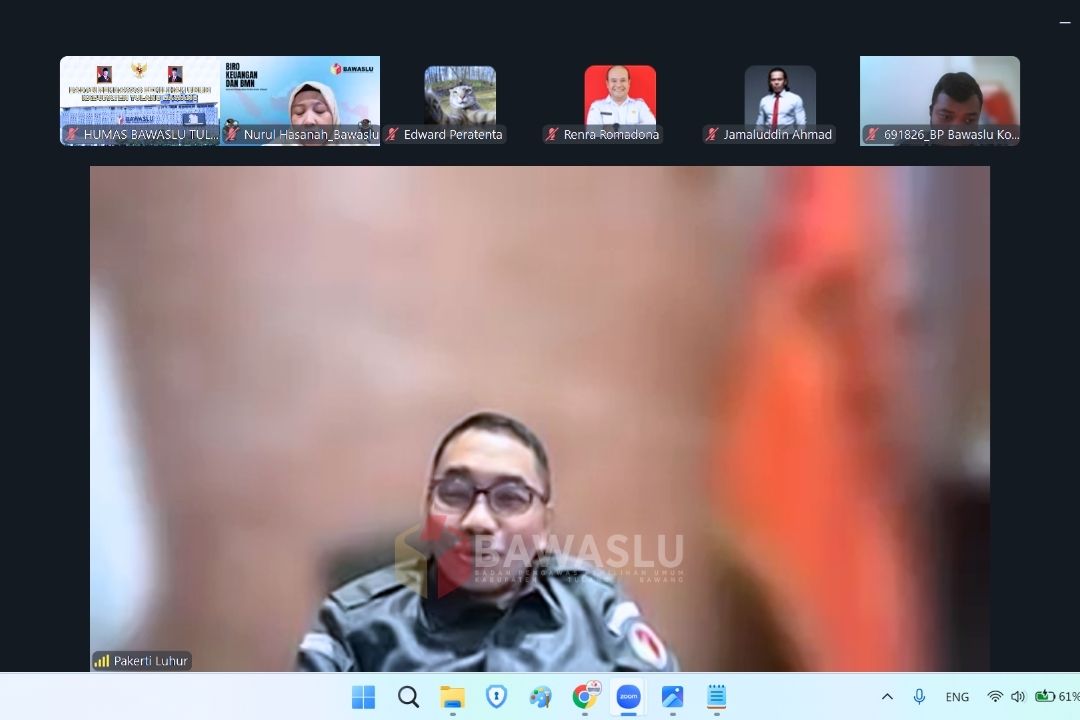Click the battery status tray icon
Screen dimensions: 1080x720
click(x=1045, y=697)
